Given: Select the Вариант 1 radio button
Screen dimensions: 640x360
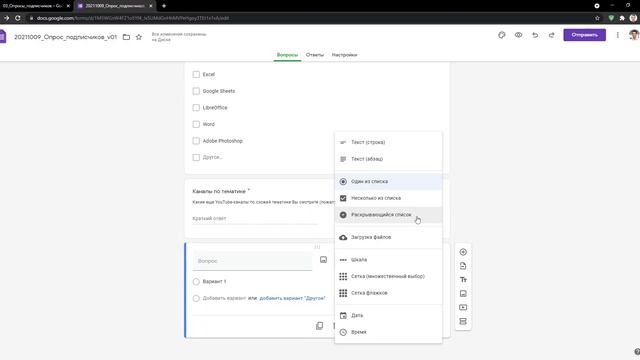Looking at the screenshot, I should 196,282.
